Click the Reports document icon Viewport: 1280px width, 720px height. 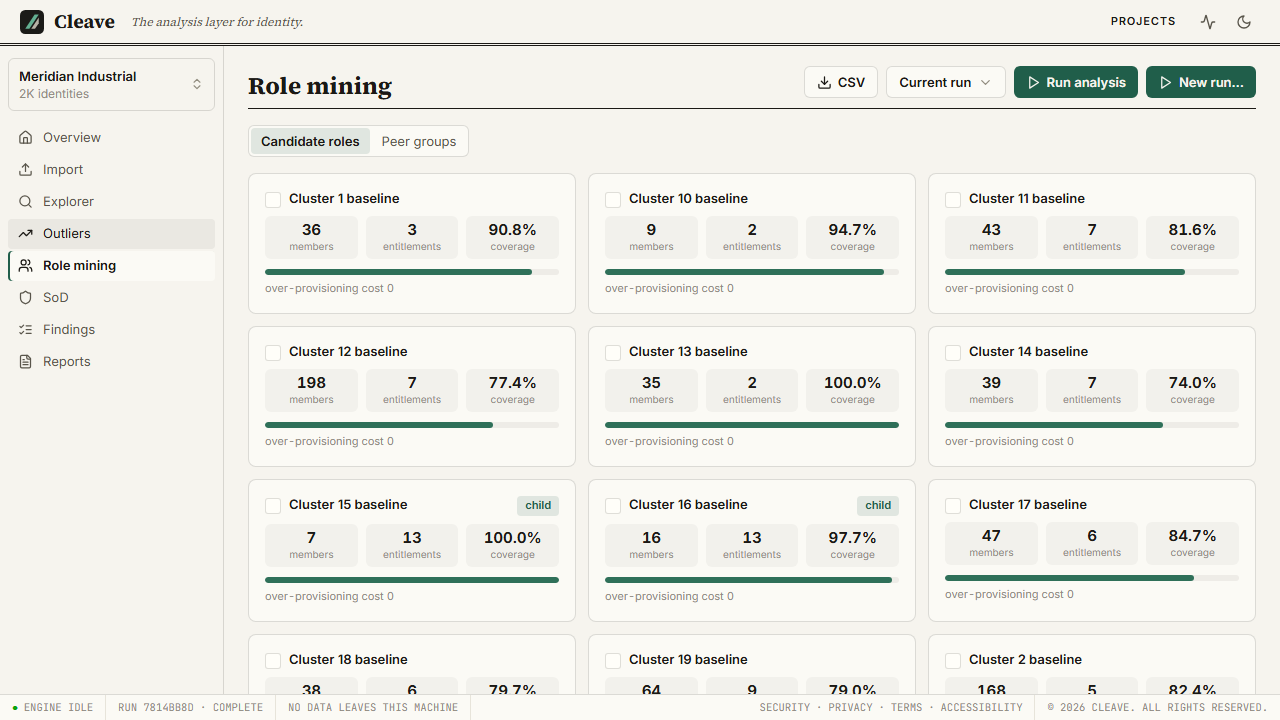[x=26, y=362]
